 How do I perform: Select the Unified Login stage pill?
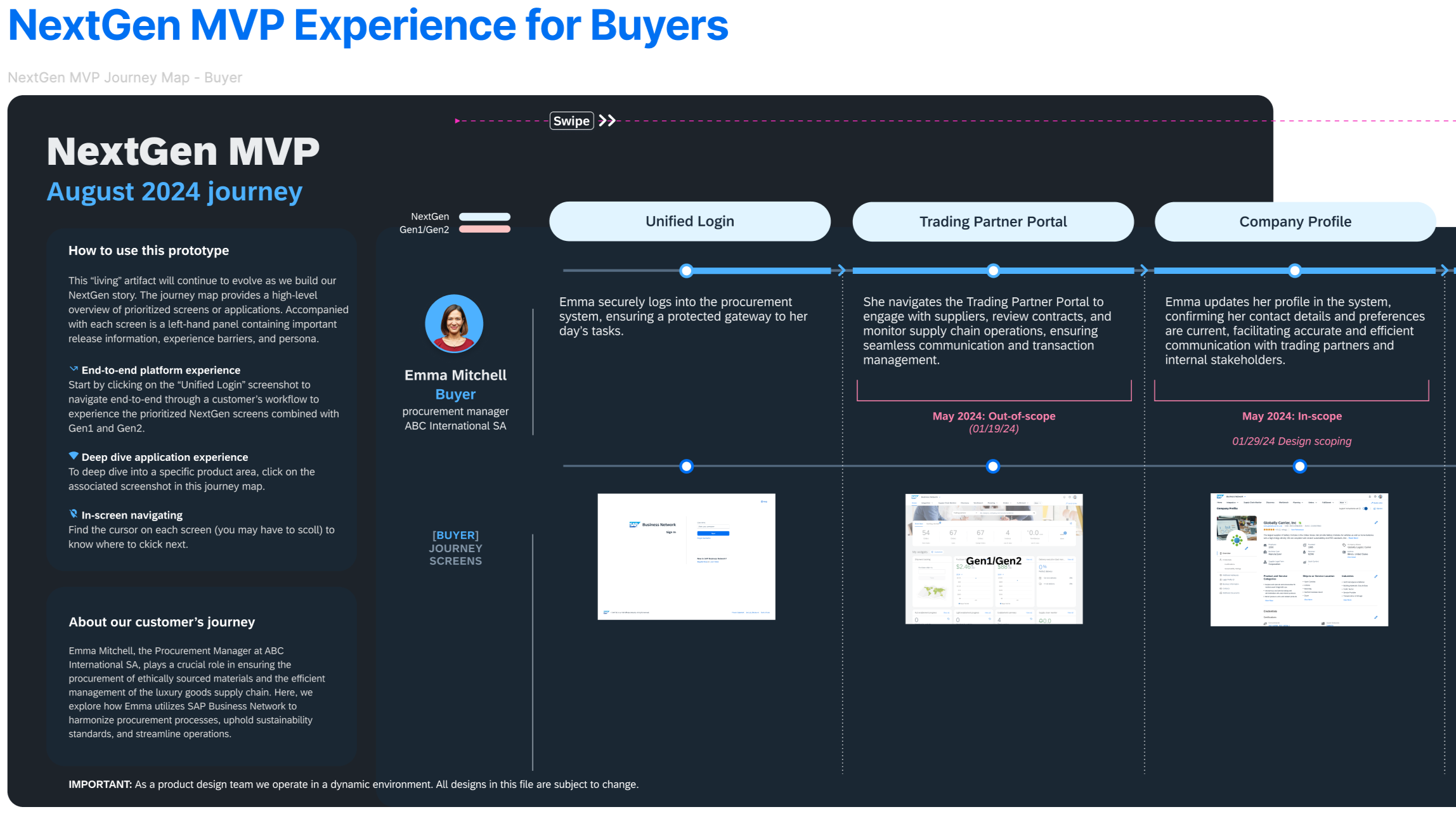[x=689, y=221]
